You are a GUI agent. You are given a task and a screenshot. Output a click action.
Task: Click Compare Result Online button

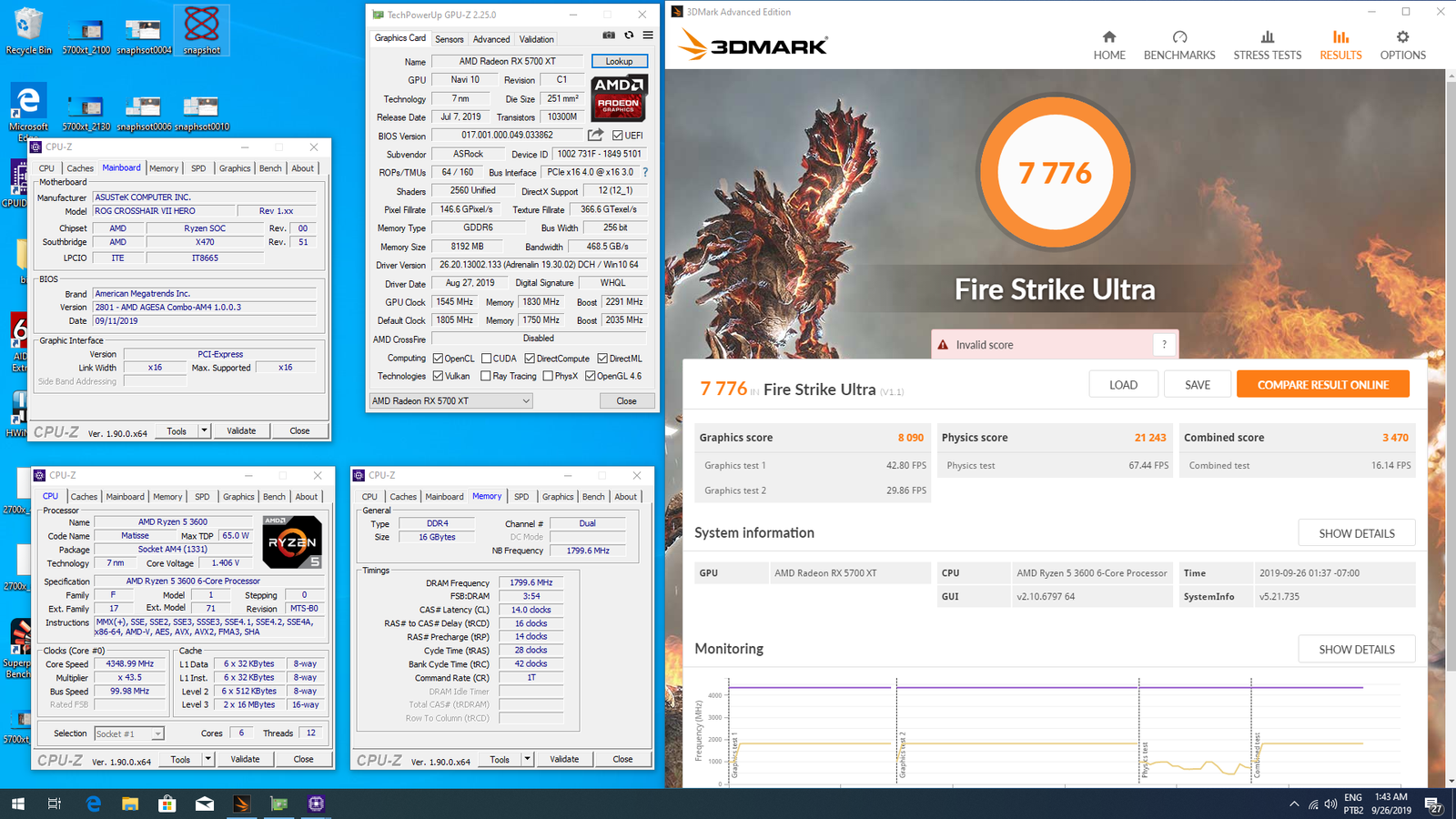(x=1322, y=385)
